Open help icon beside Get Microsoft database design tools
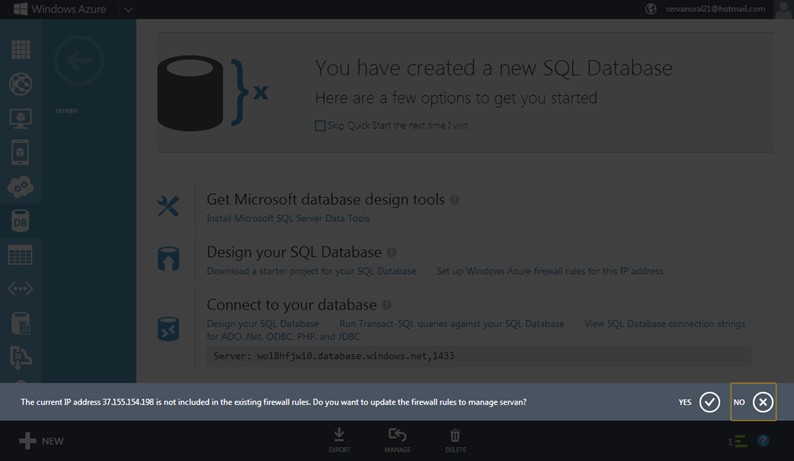Viewport: 794px width, 461px height. [x=455, y=200]
